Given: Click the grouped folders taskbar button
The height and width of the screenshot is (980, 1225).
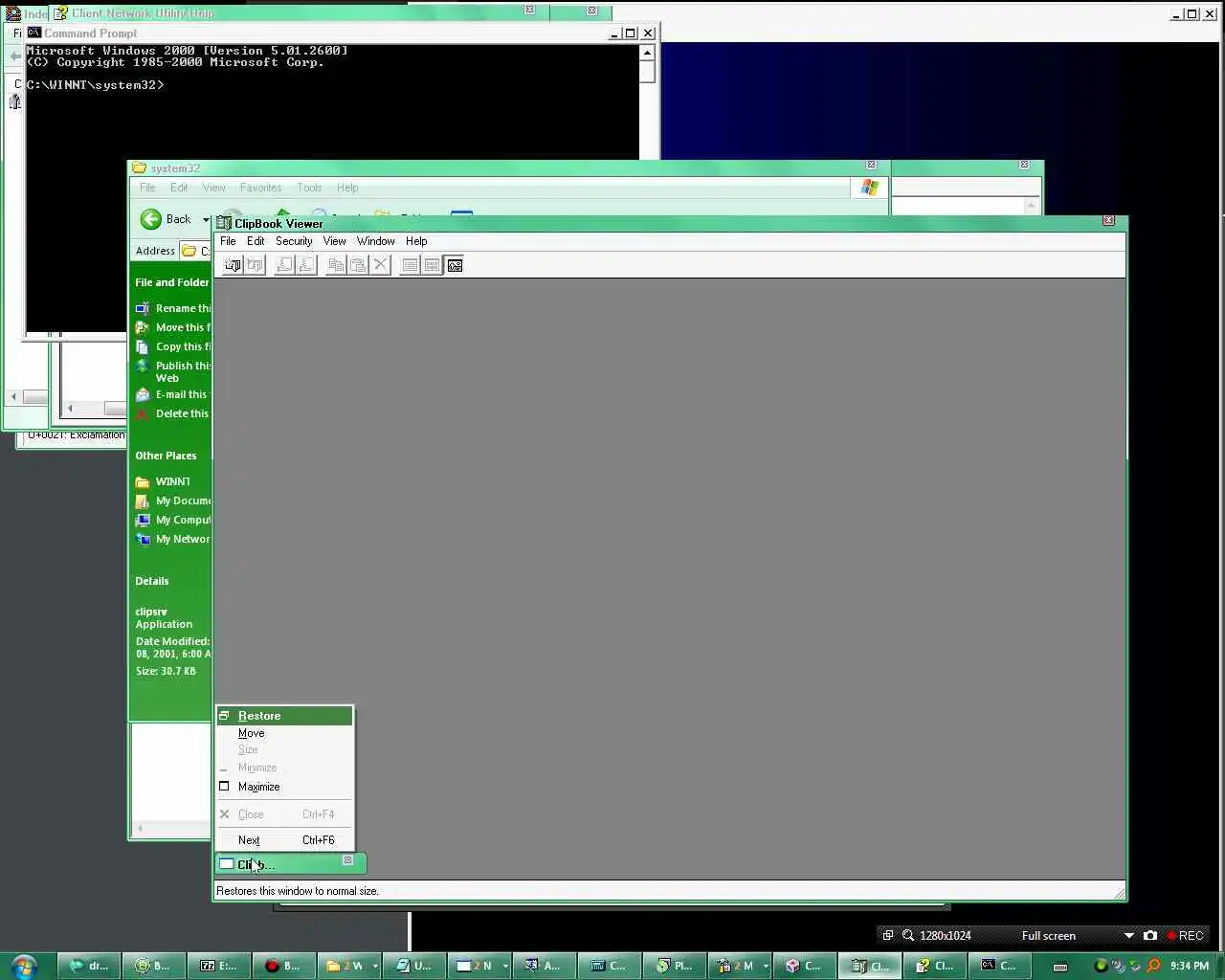Looking at the screenshot, I should [x=348, y=966].
